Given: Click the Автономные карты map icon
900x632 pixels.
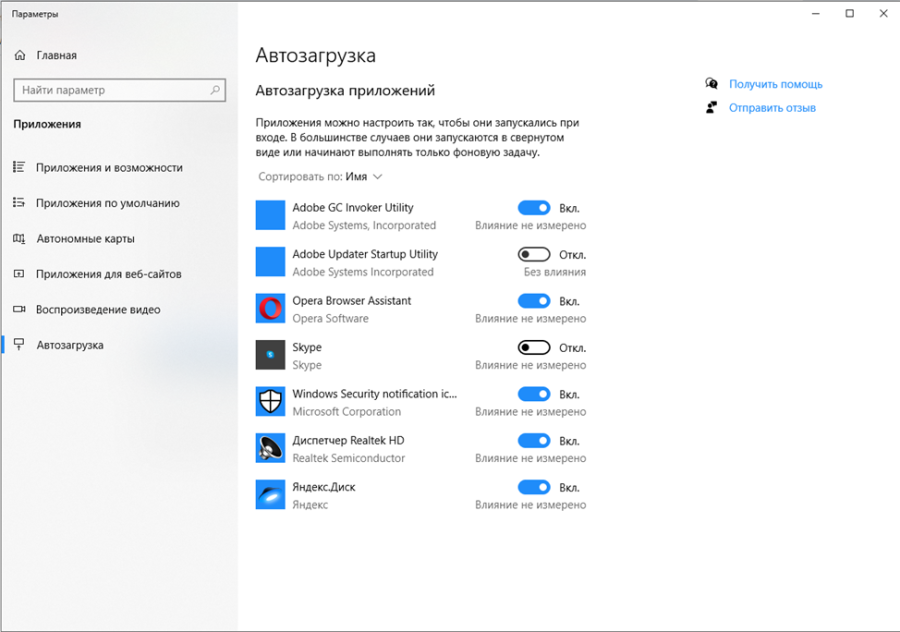Looking at the screenshot, I should click(19, 238).
